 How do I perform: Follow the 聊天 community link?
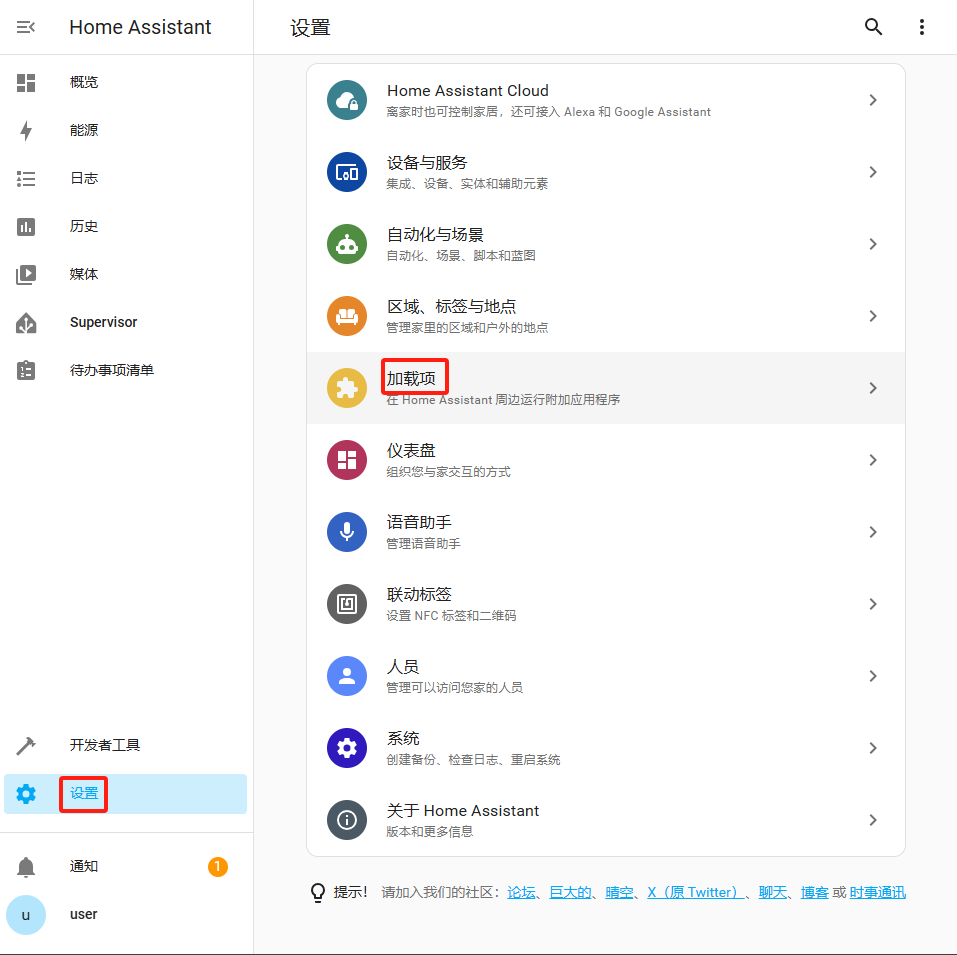[x=773, y=893]
